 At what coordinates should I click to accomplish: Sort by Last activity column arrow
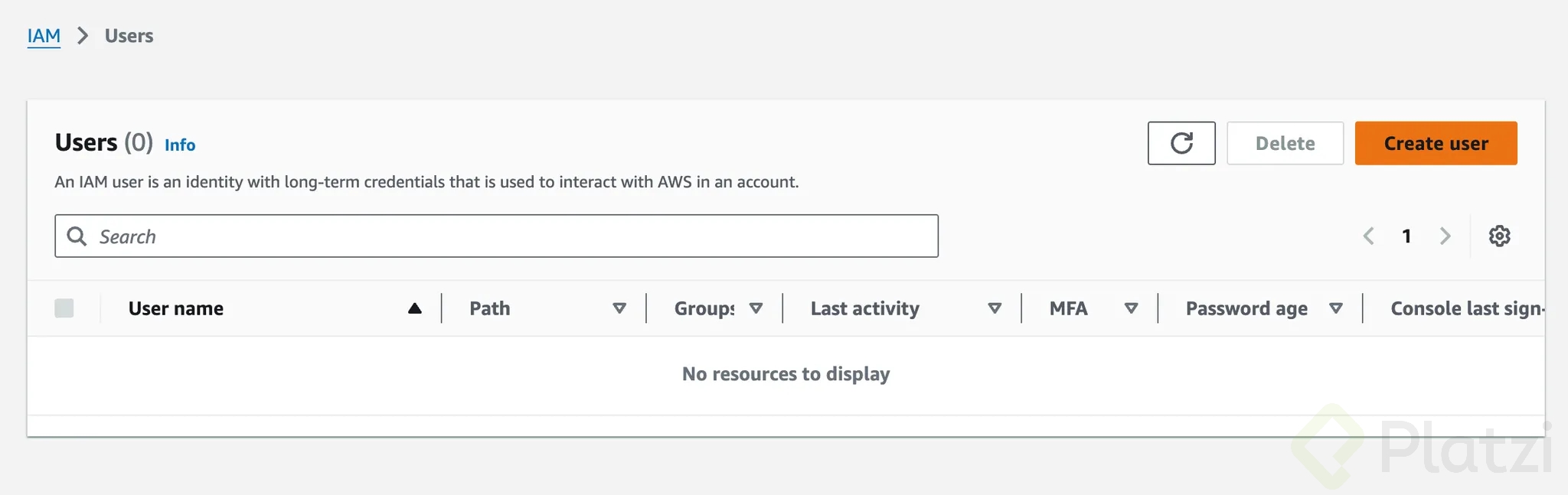point(995,308)
